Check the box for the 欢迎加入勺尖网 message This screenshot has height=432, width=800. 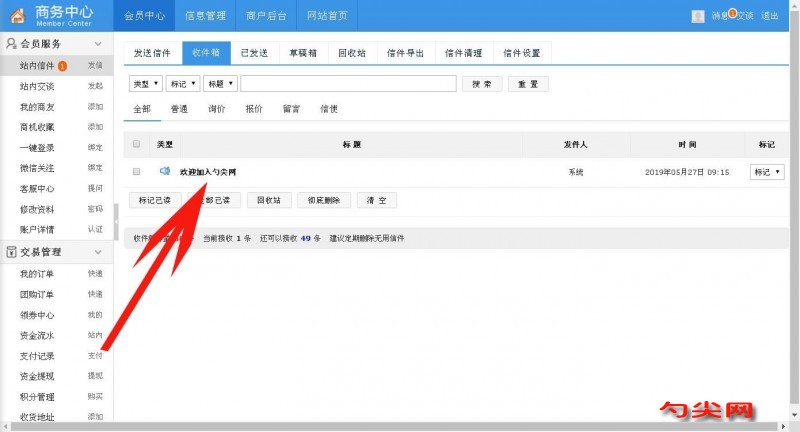pos(137,172)
